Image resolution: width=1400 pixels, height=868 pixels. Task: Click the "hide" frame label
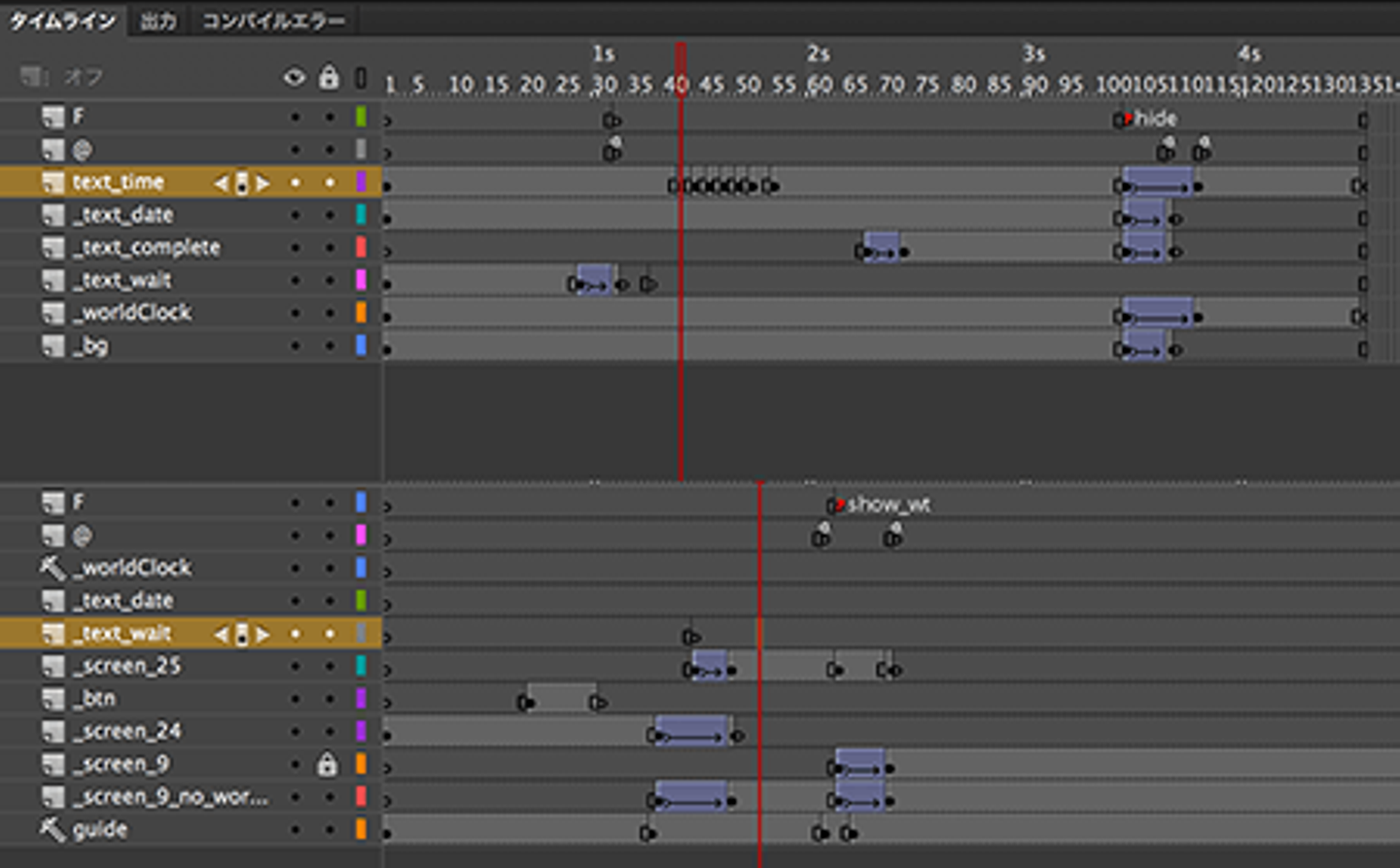pyautogui.click(x=1156, y=119)
